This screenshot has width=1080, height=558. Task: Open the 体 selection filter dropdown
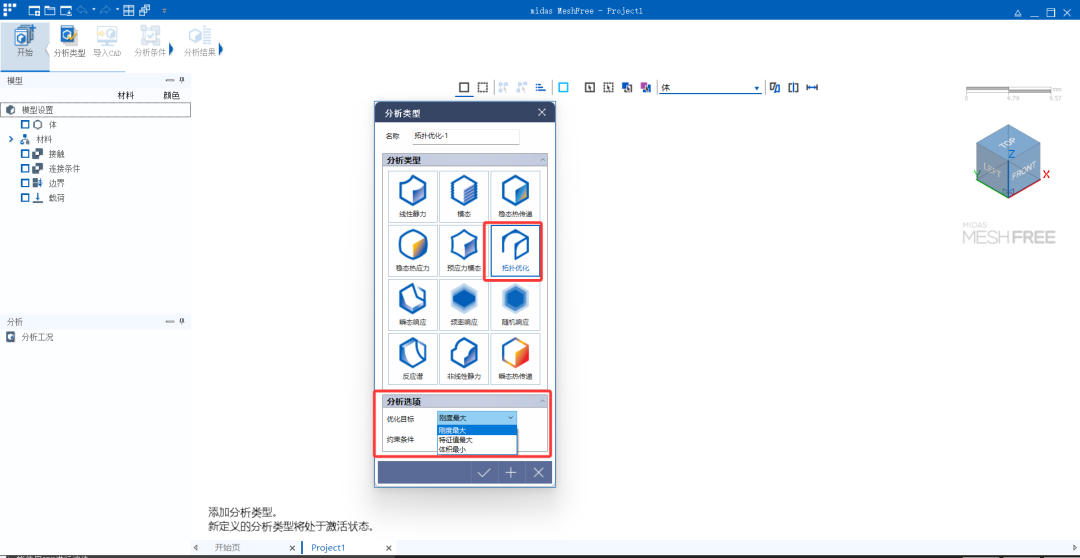click(x=757, y=88)
